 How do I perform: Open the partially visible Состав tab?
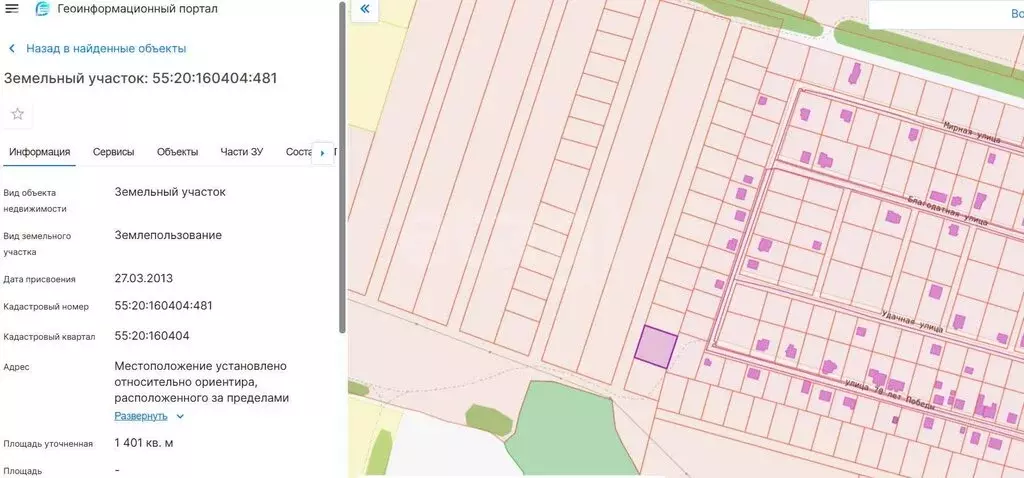[298, 152]
